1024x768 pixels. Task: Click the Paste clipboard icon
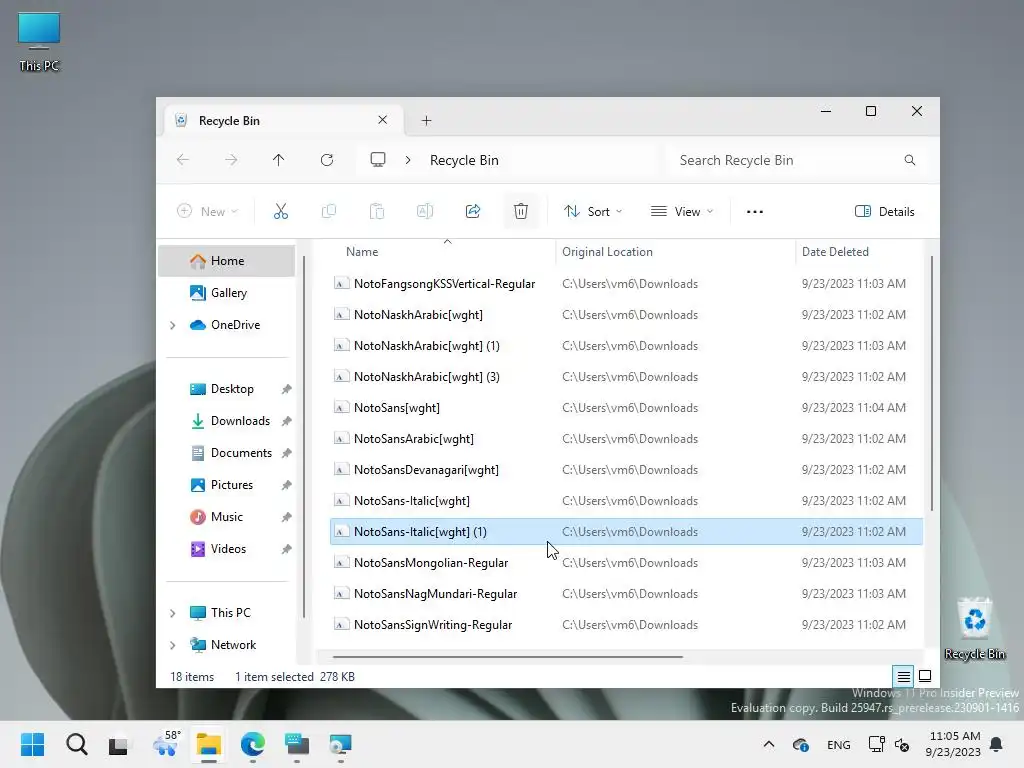point(377,212)
